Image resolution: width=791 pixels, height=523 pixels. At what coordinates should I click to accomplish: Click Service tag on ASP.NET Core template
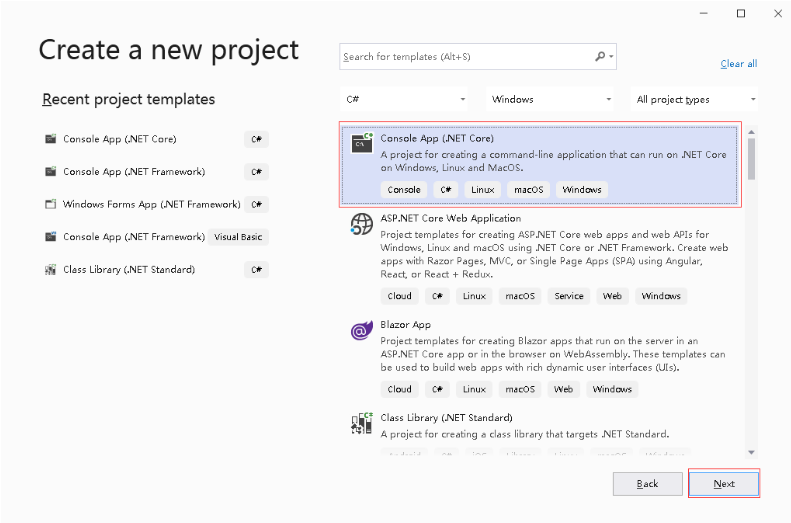pos(569,296)
